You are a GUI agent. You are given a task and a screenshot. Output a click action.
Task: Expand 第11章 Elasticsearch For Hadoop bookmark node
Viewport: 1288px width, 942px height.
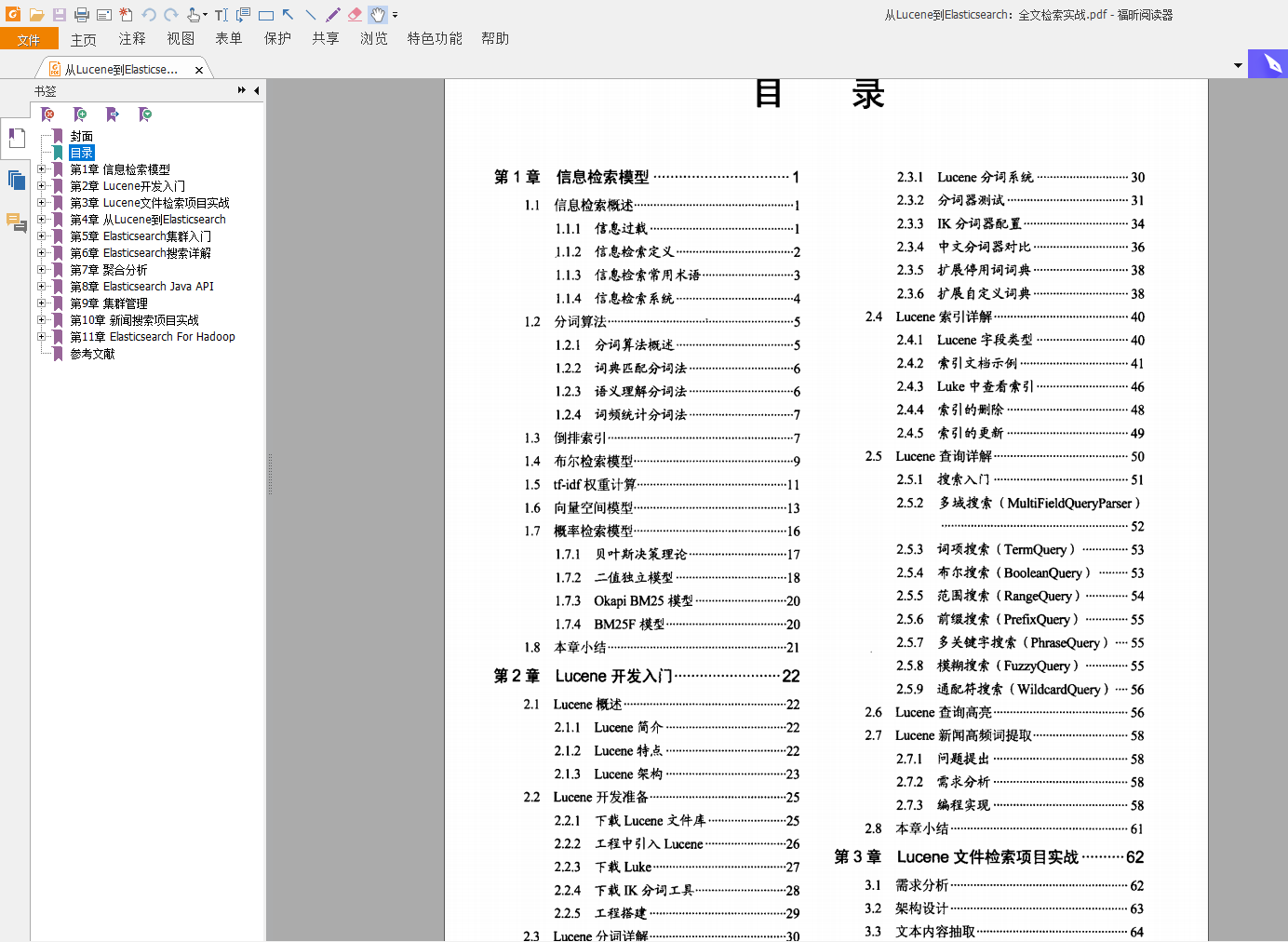click(41, 337)
